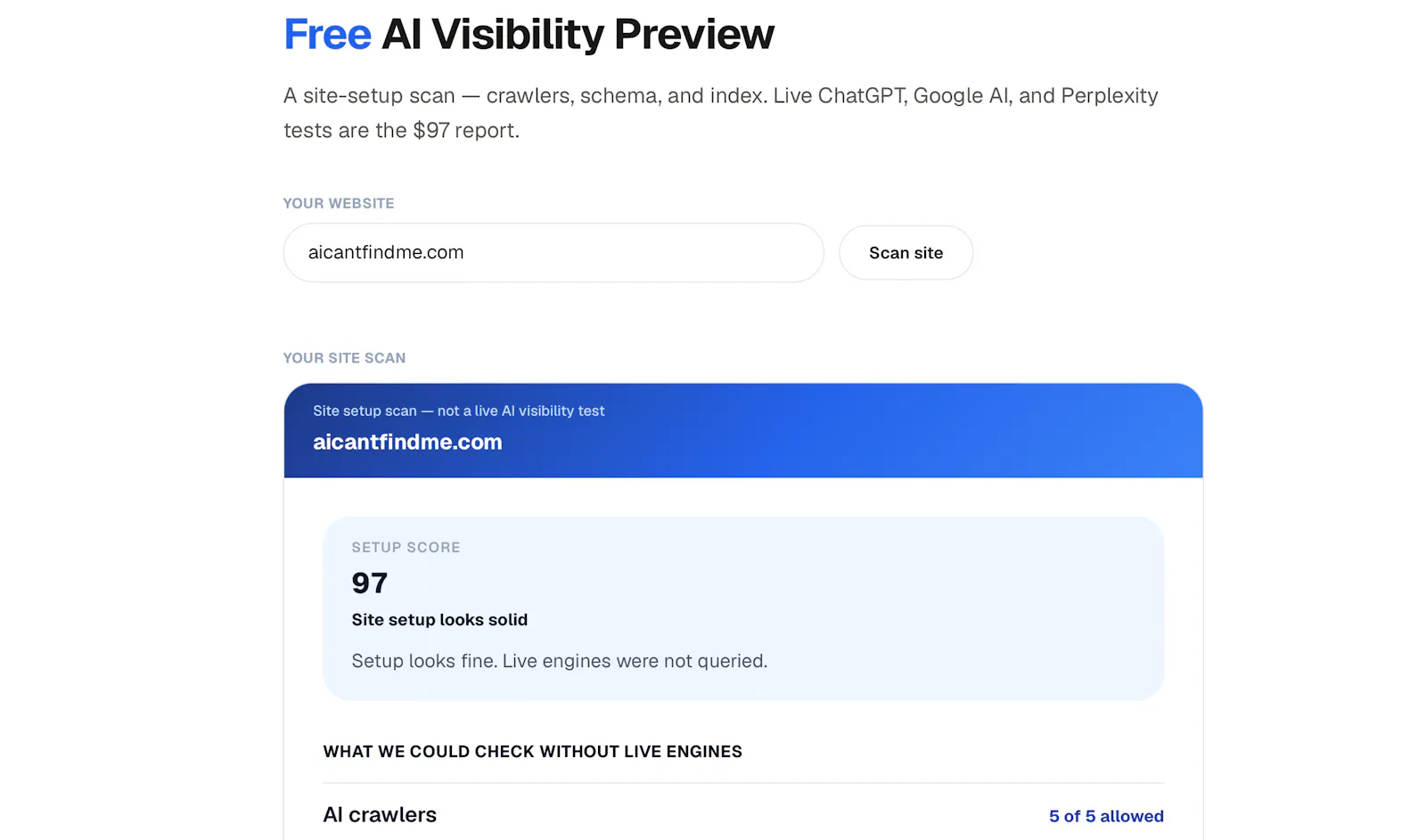Click the AI Visibility Preview heading text
Viewport: 1426px width, 840px height.
pyautogui.click(x=578, y=35)
